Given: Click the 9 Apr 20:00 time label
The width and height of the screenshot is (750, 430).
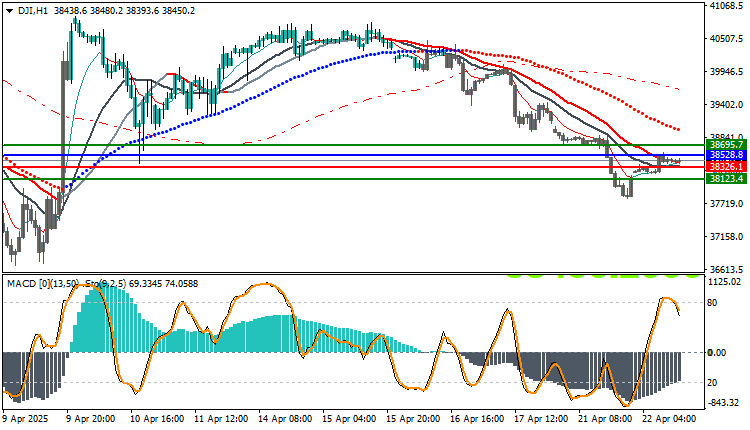Looking at the screenshot, I should (91, 419).
